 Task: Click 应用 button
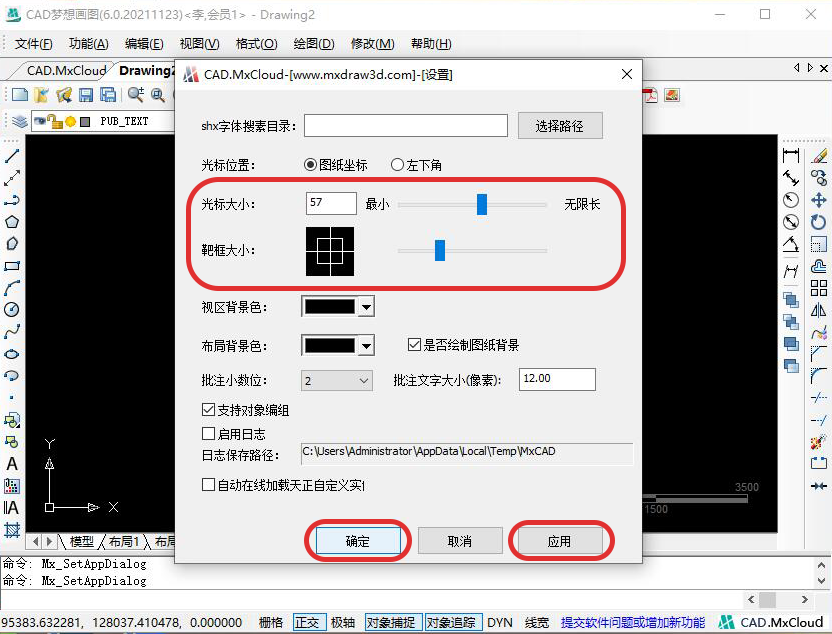[560, 541]
